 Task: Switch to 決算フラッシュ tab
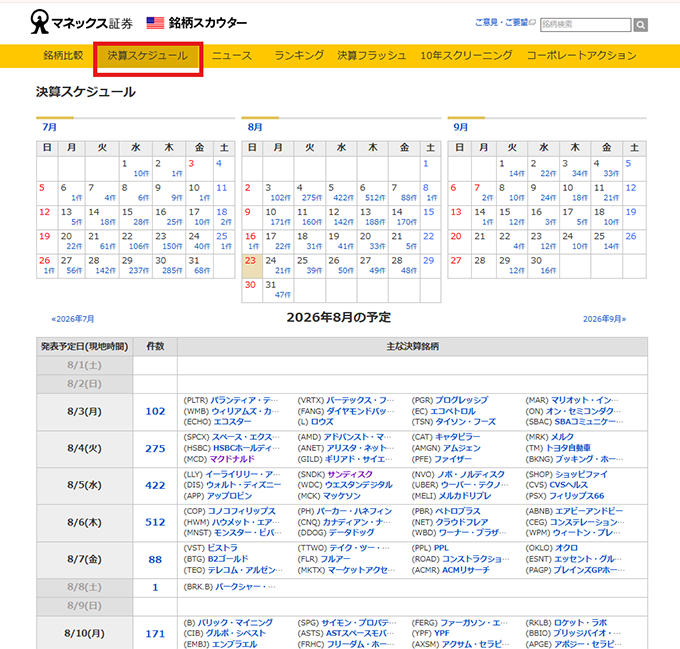pyautogui.click(x=372, y=55)
